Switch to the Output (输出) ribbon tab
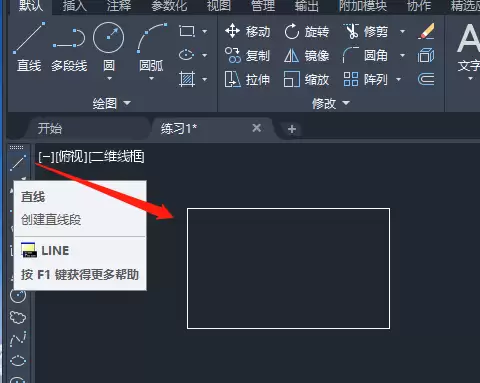 point(306,5)
